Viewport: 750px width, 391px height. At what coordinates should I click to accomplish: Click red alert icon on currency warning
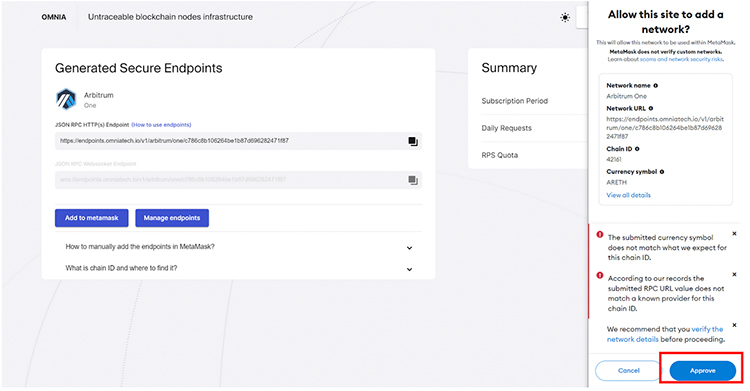599,235
